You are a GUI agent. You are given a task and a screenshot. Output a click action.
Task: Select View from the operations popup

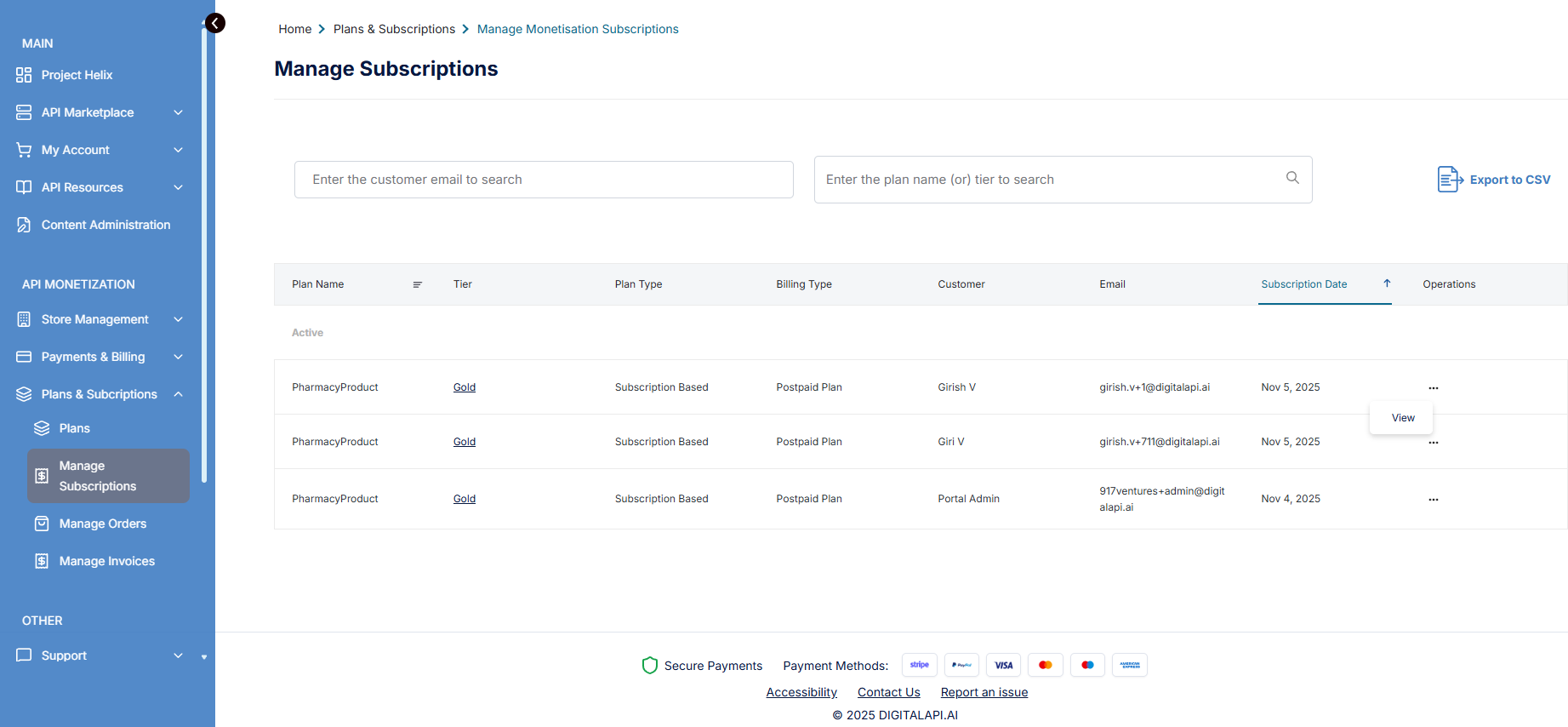[x=1402, y=418]
